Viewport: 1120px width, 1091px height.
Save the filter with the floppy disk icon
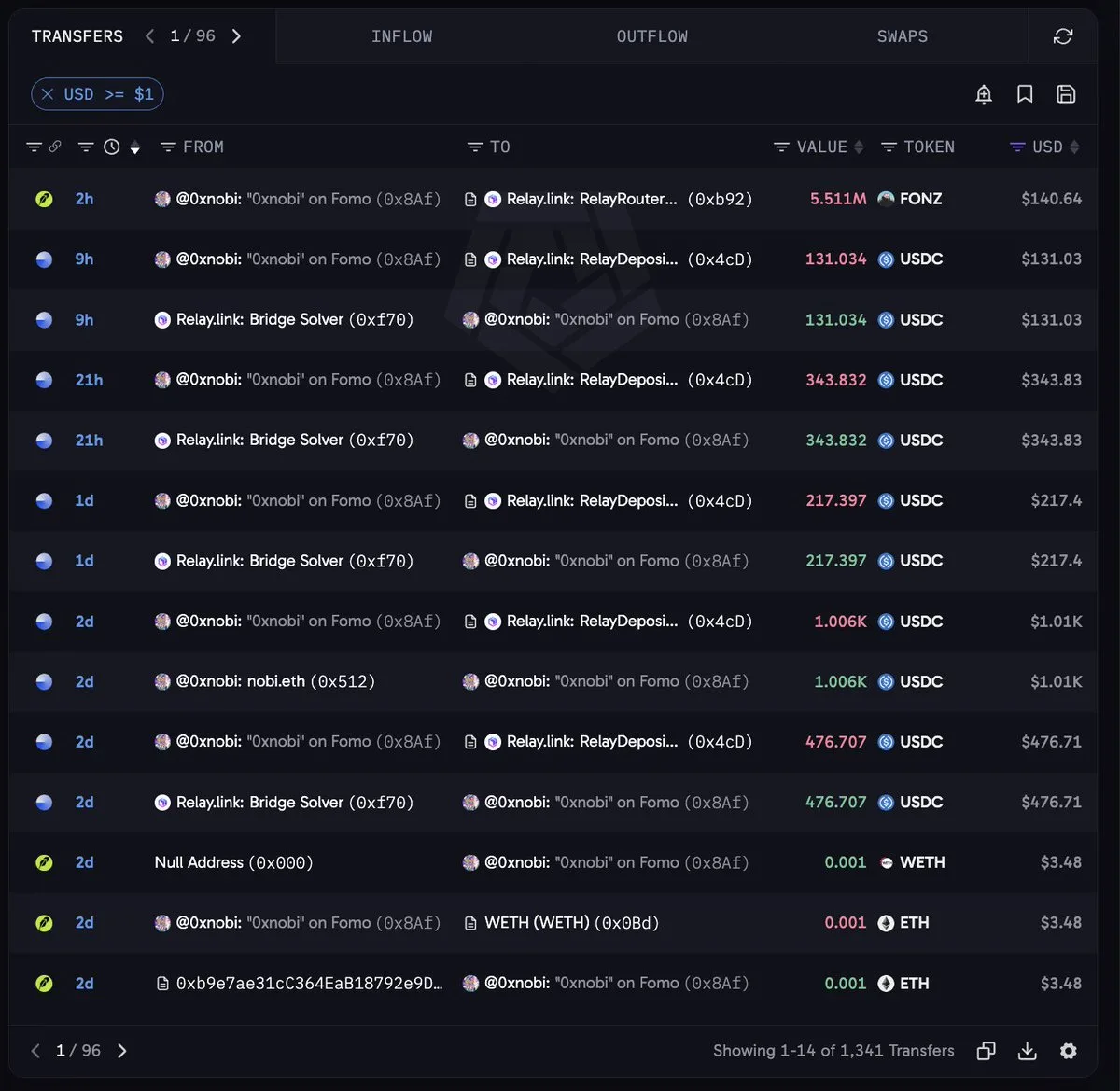pos(1066,94)
